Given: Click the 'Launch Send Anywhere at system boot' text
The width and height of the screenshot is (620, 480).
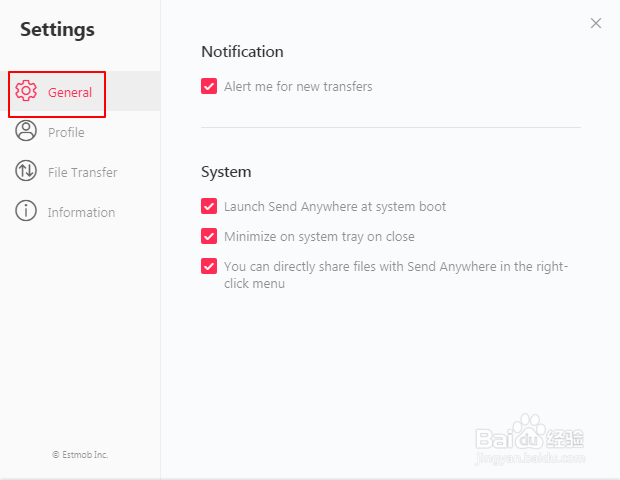Looking at the screenshot, I should (x=335, y=207).
